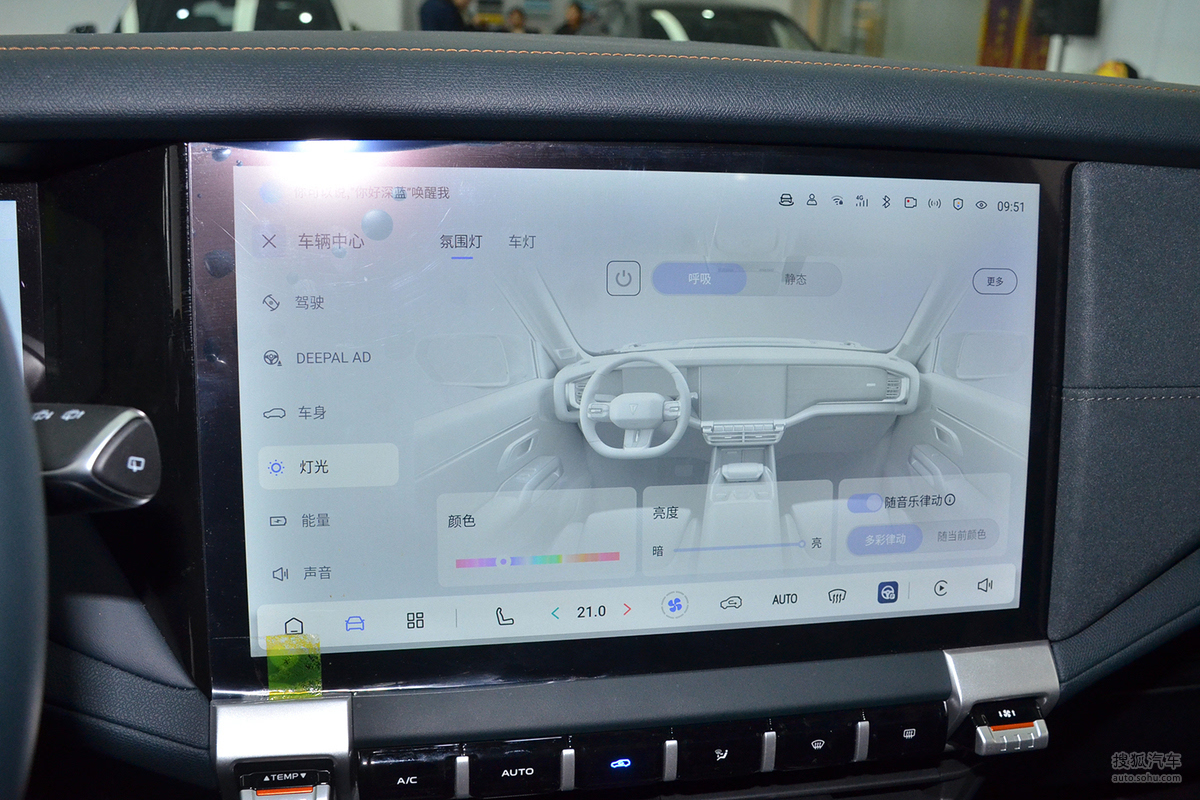Switch to the 车灯 tab

[521, 242]
